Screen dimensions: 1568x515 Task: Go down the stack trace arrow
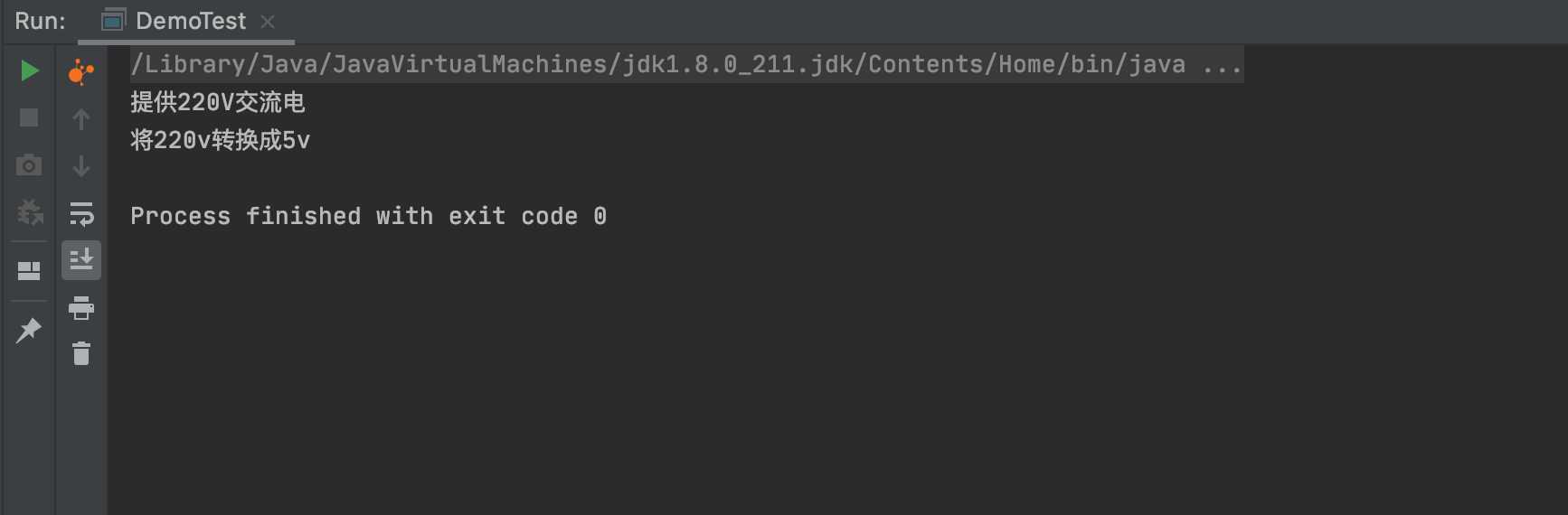click(81, 166)
